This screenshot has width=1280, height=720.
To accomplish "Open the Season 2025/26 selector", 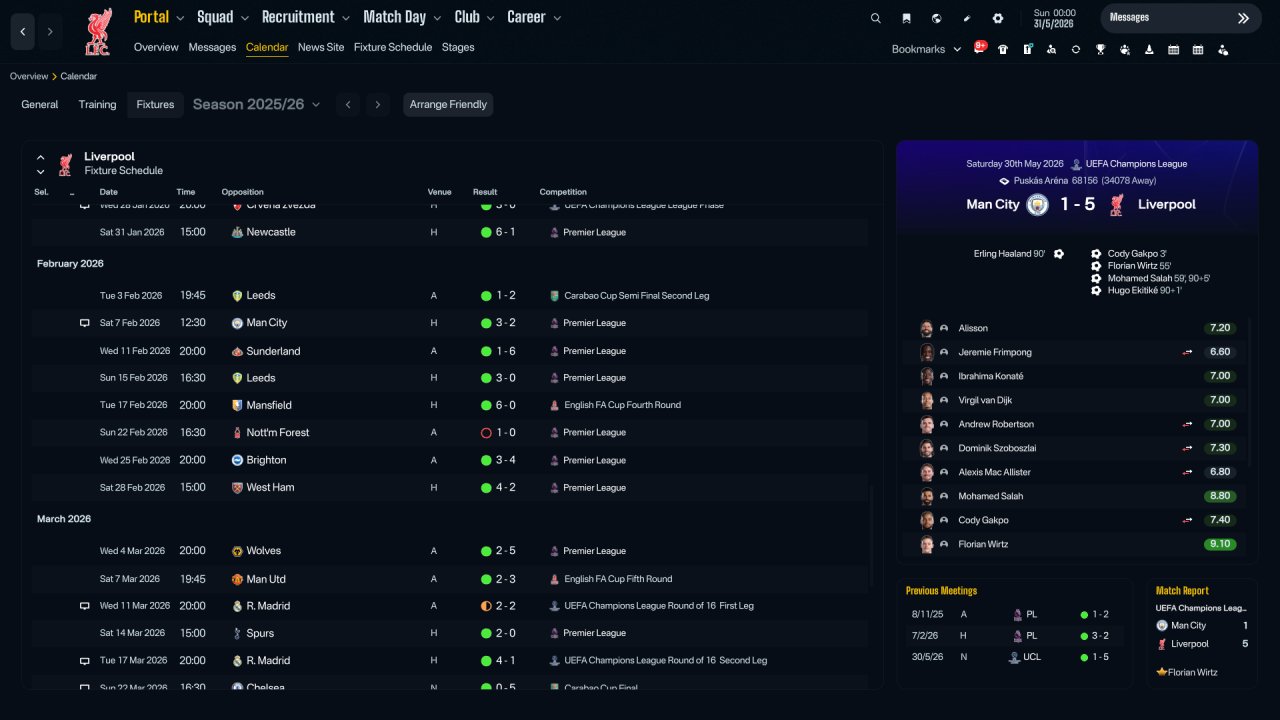I will click(x=256, y=104).
